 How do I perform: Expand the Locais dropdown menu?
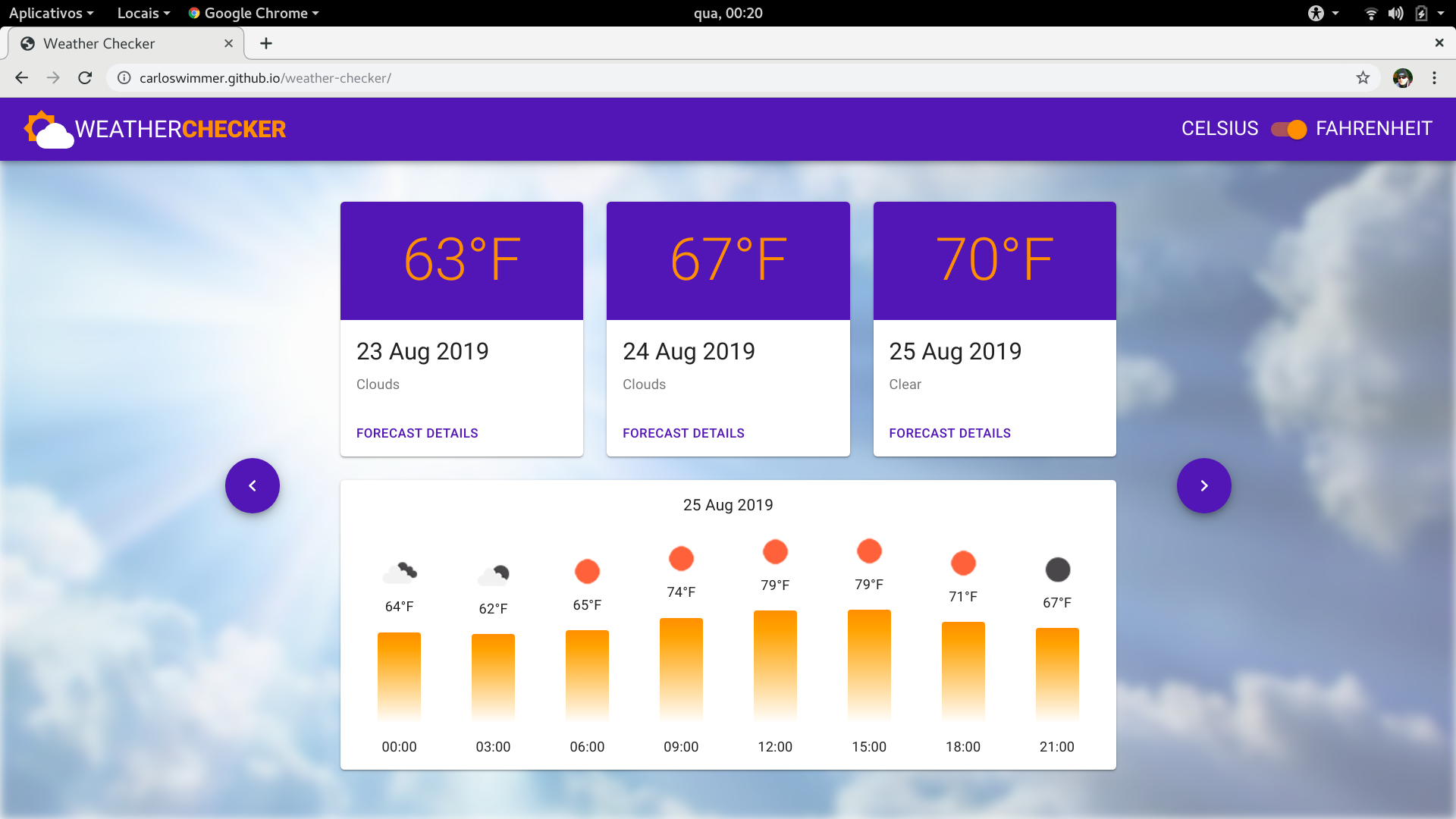(x=143, y=13)
